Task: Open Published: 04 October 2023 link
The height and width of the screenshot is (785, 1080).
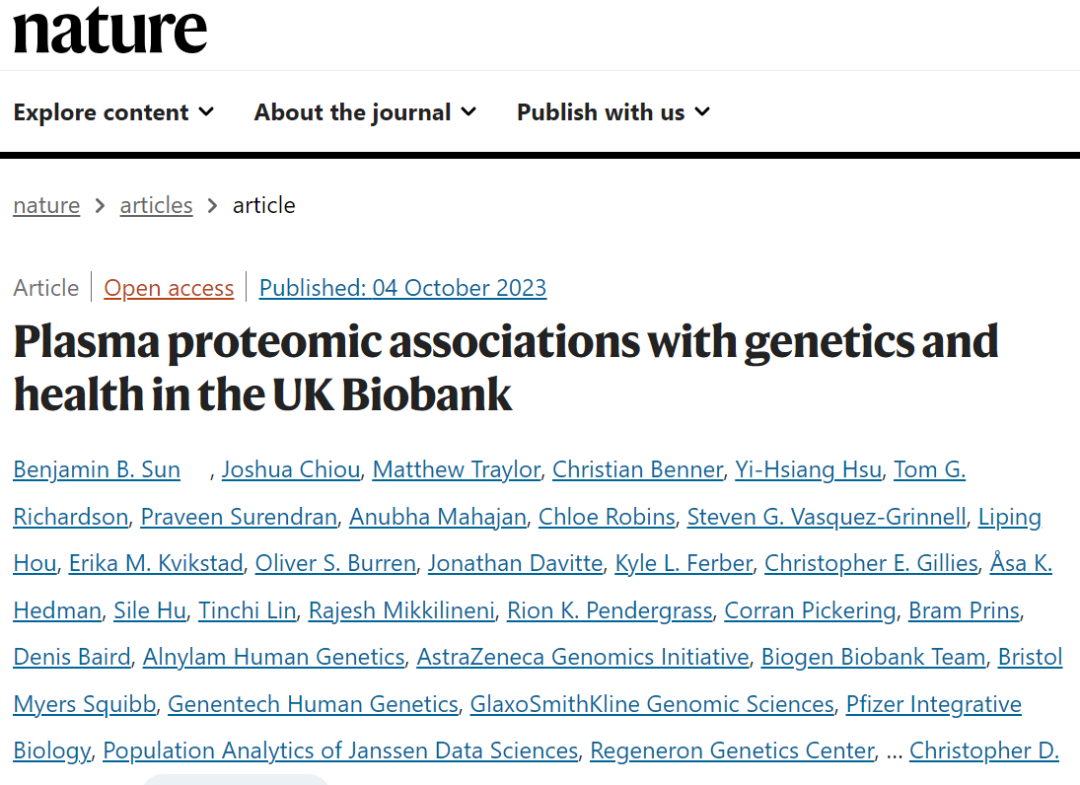Action: tap(403, 288)
